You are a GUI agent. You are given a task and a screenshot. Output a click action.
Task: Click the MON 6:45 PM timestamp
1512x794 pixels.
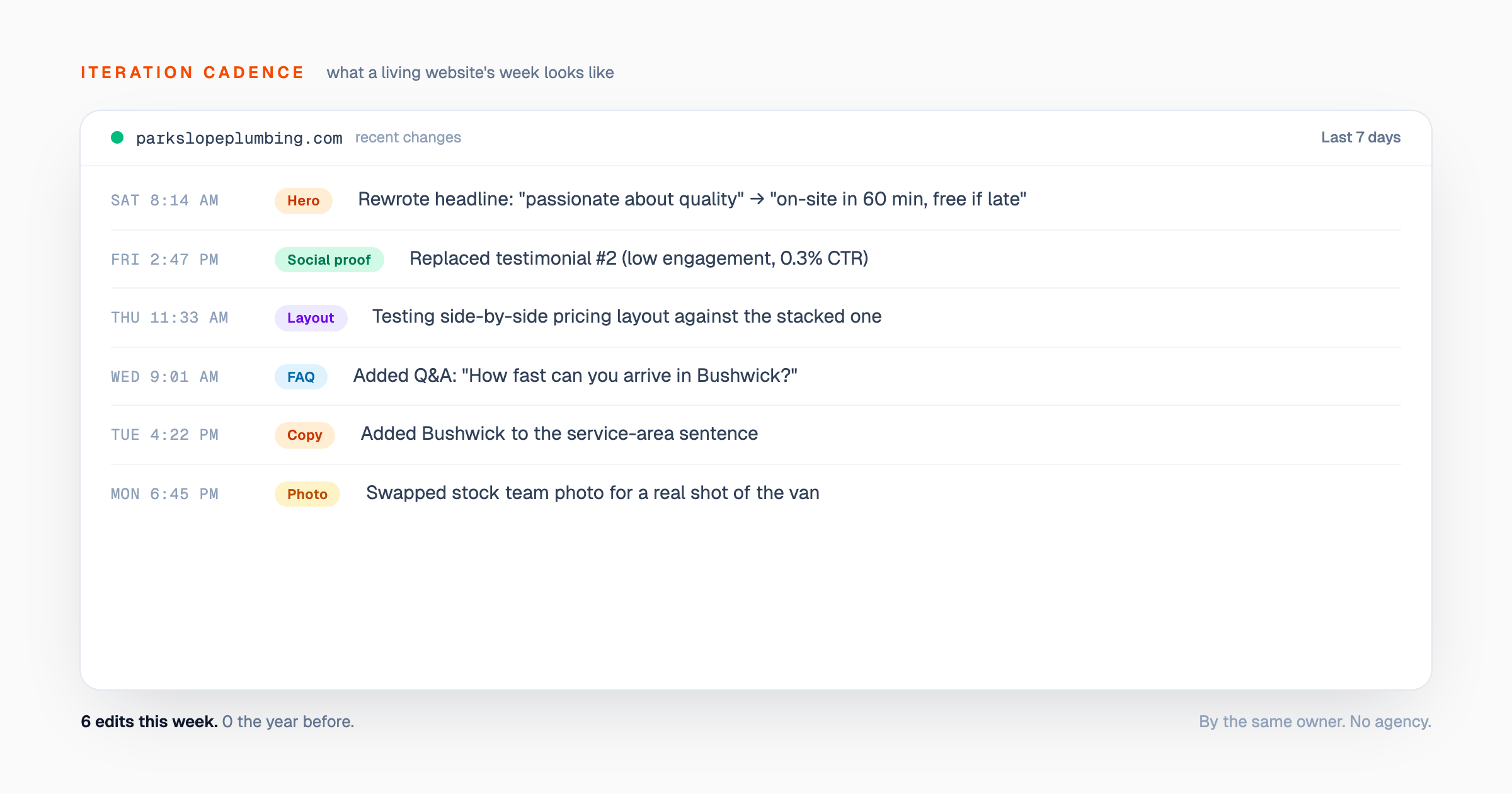tap(164, 494)
